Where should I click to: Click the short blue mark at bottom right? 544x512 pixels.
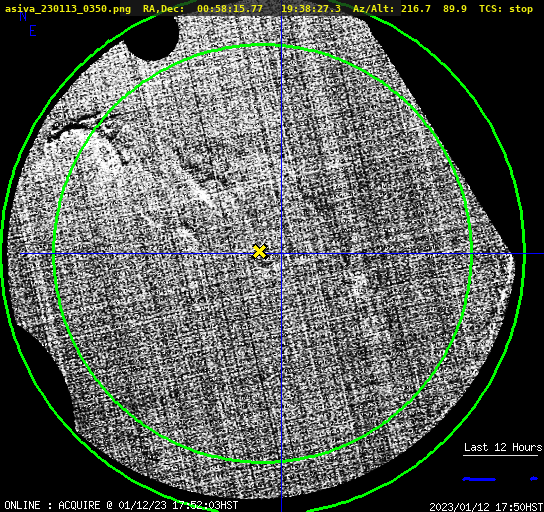534,479
